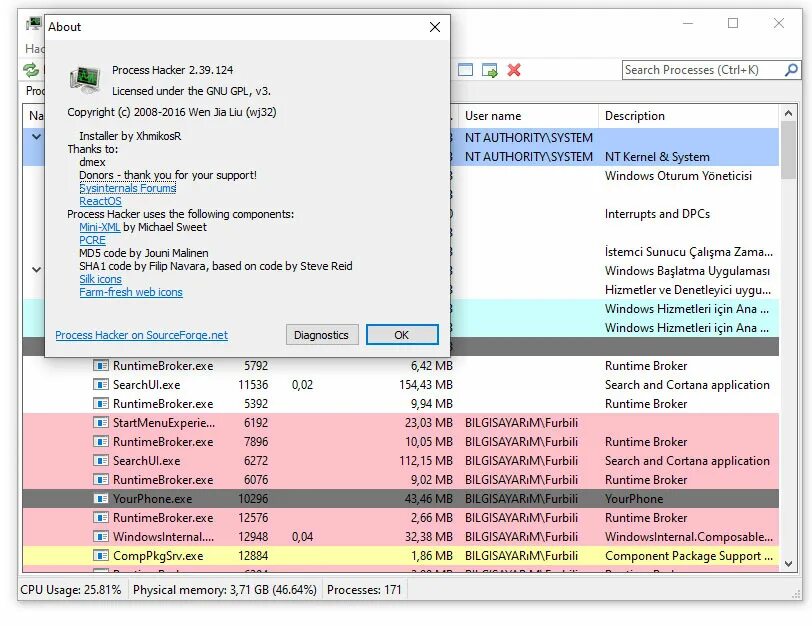Select StartMenuExperie... process name

pyautogui.click(x=164, y=423)
